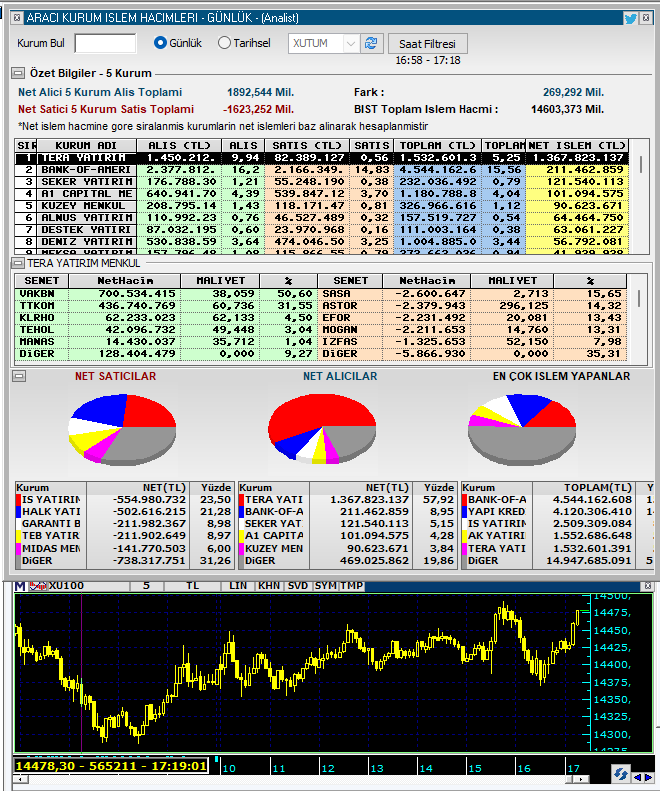Click the MOGAN stock row
660x791 pixels.
tap(472, 330)
